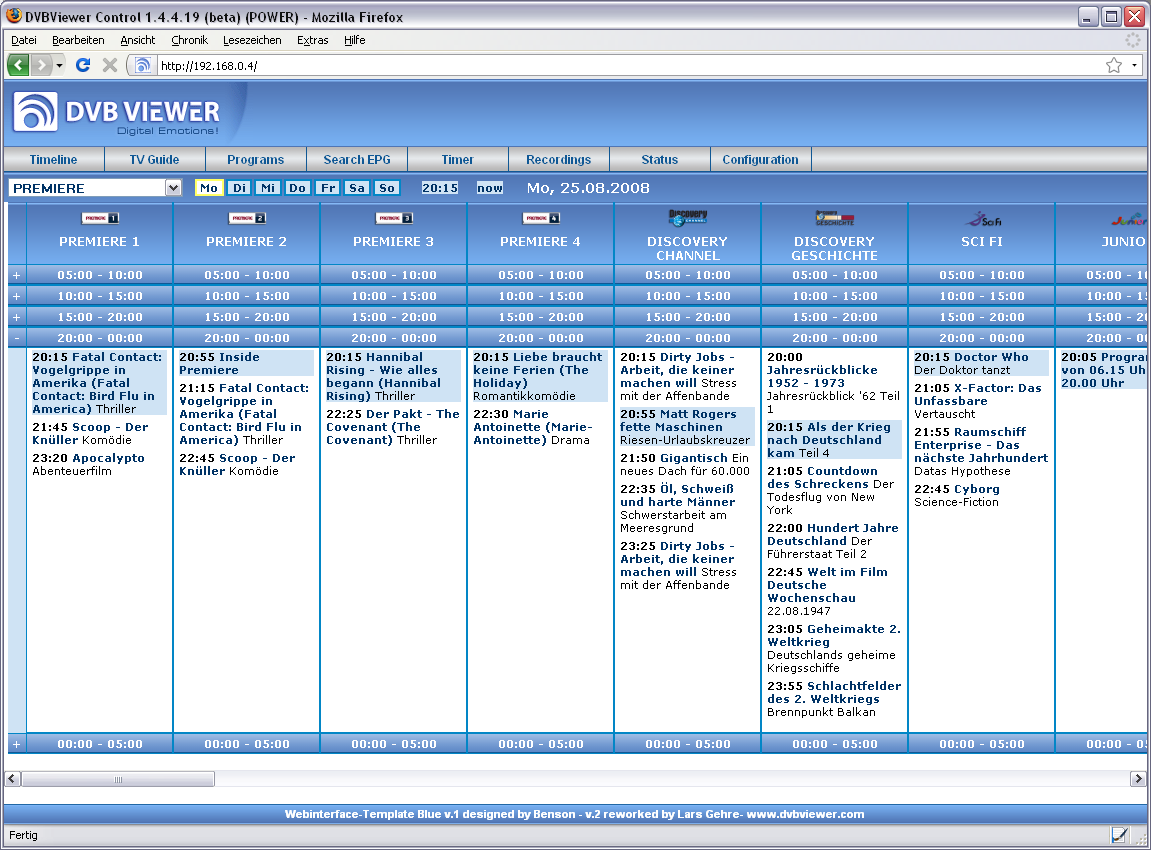The width and height of the screenshot is (1151, 850).
Task: Click the now time button
Action: pos(490,188)
